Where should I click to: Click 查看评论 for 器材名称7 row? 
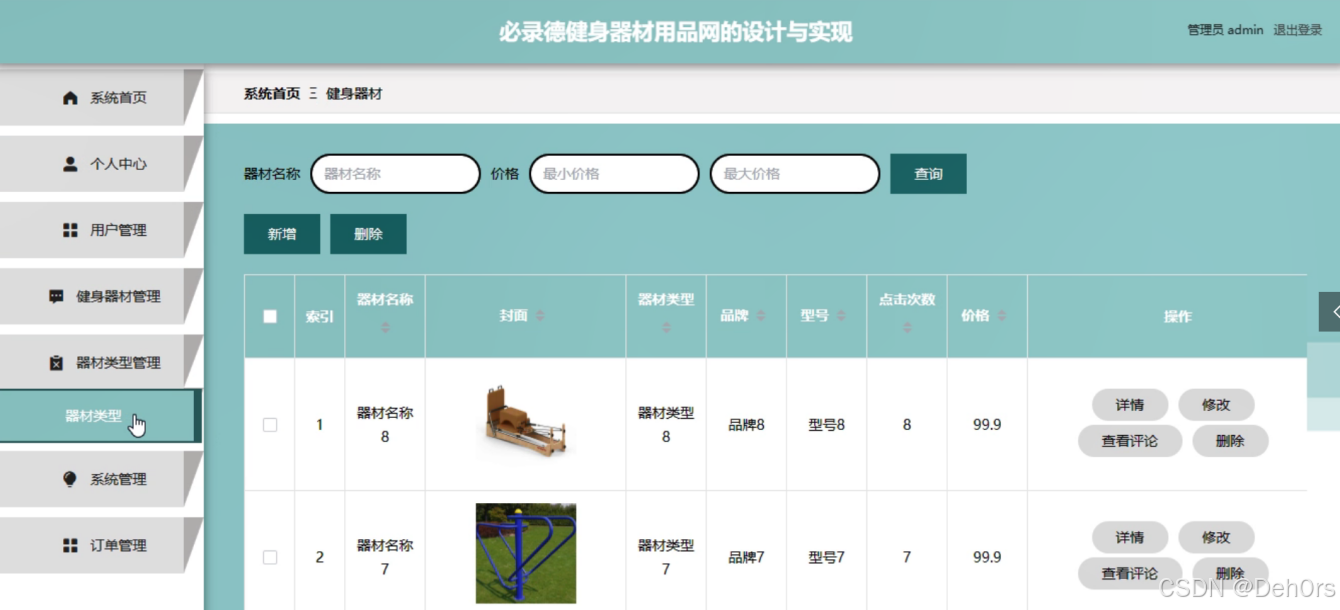tap(1130, 574)
